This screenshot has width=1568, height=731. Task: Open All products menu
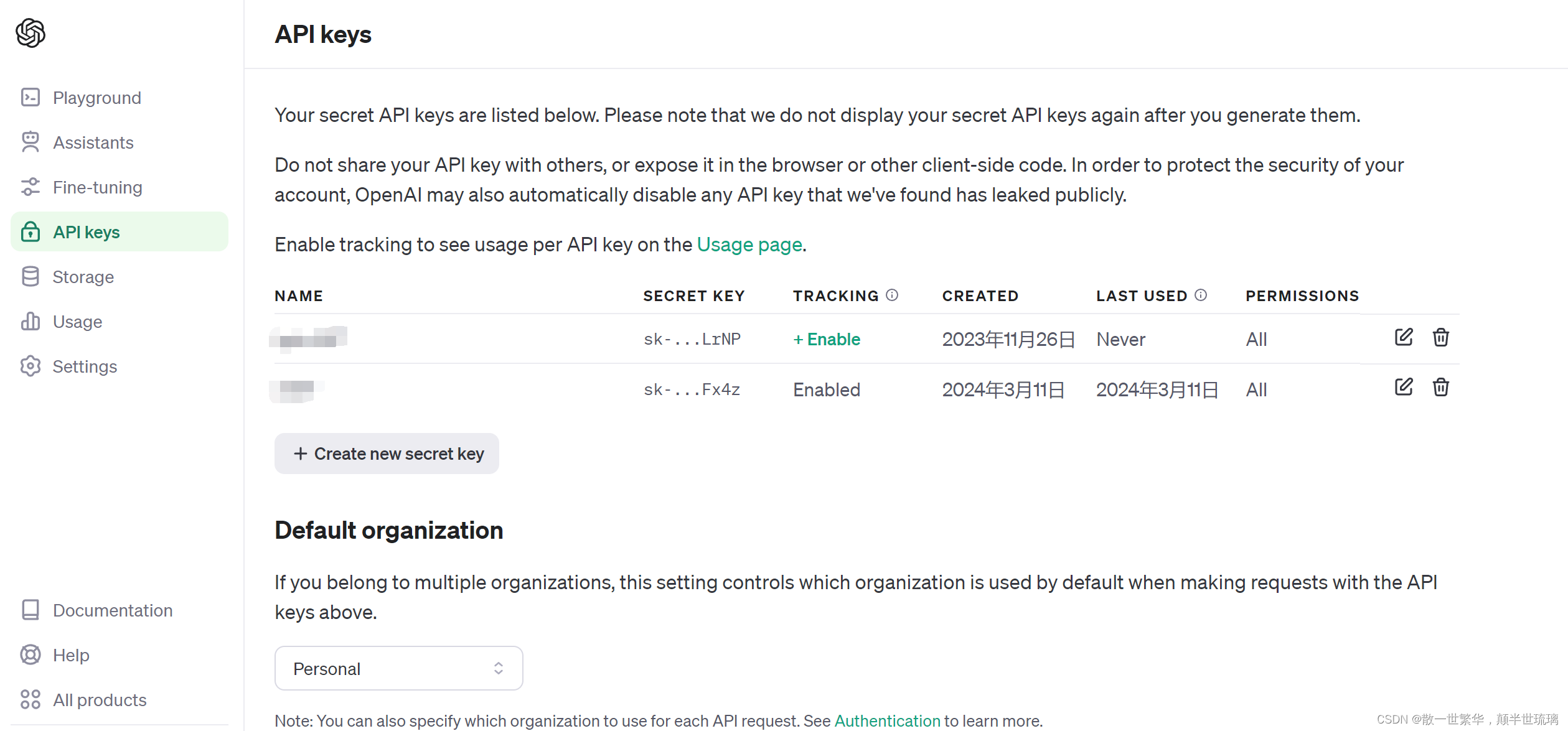(120, 700)
